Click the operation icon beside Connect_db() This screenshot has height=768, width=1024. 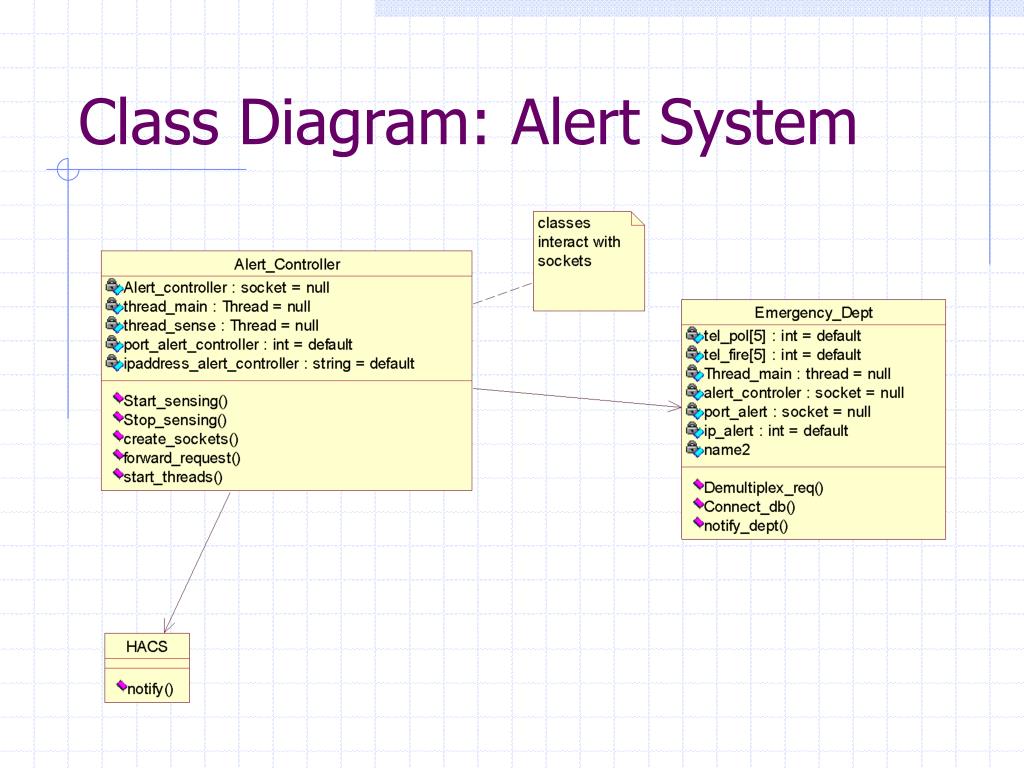699,504
